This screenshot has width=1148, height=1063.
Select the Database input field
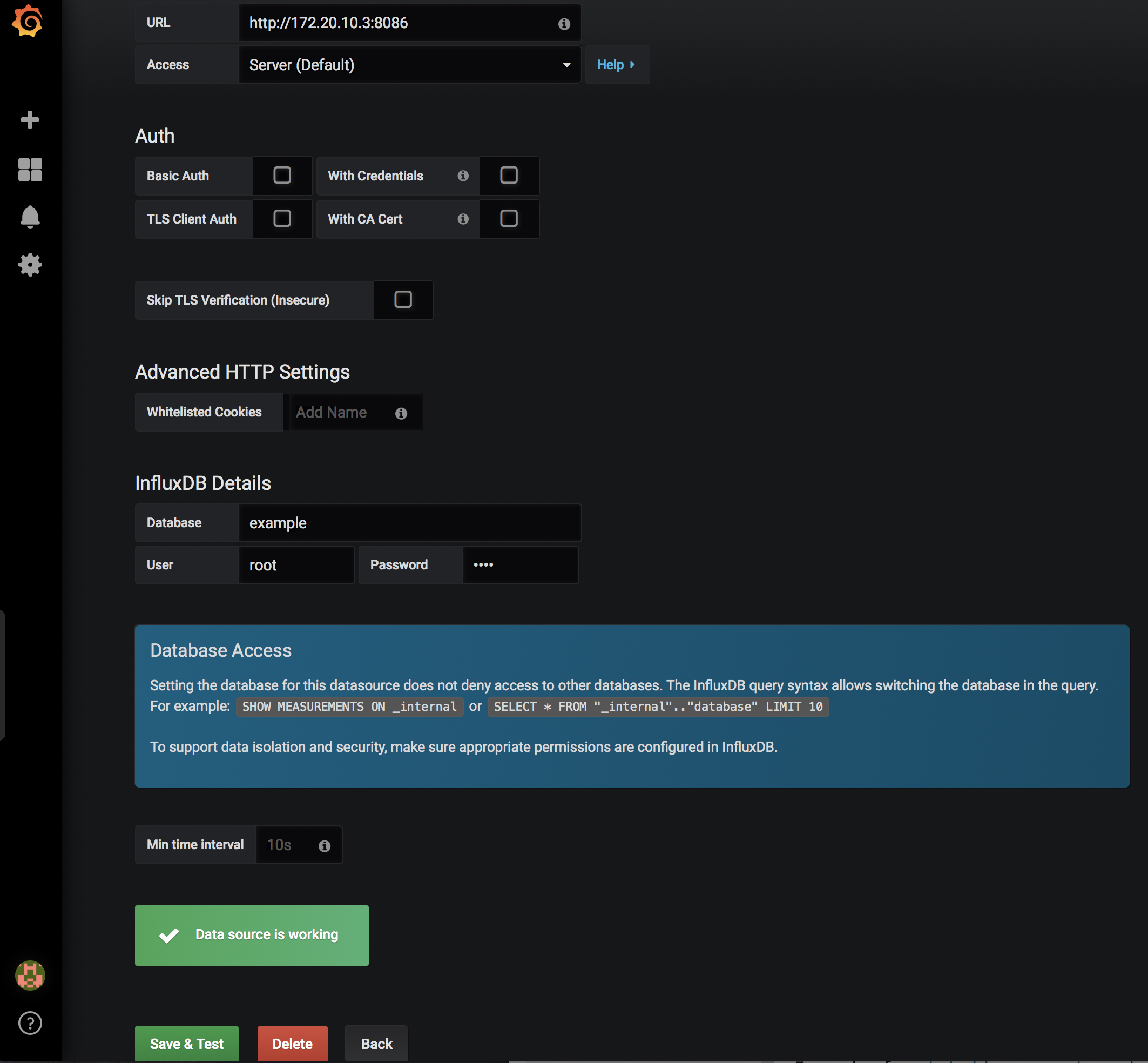pos(410,522)
